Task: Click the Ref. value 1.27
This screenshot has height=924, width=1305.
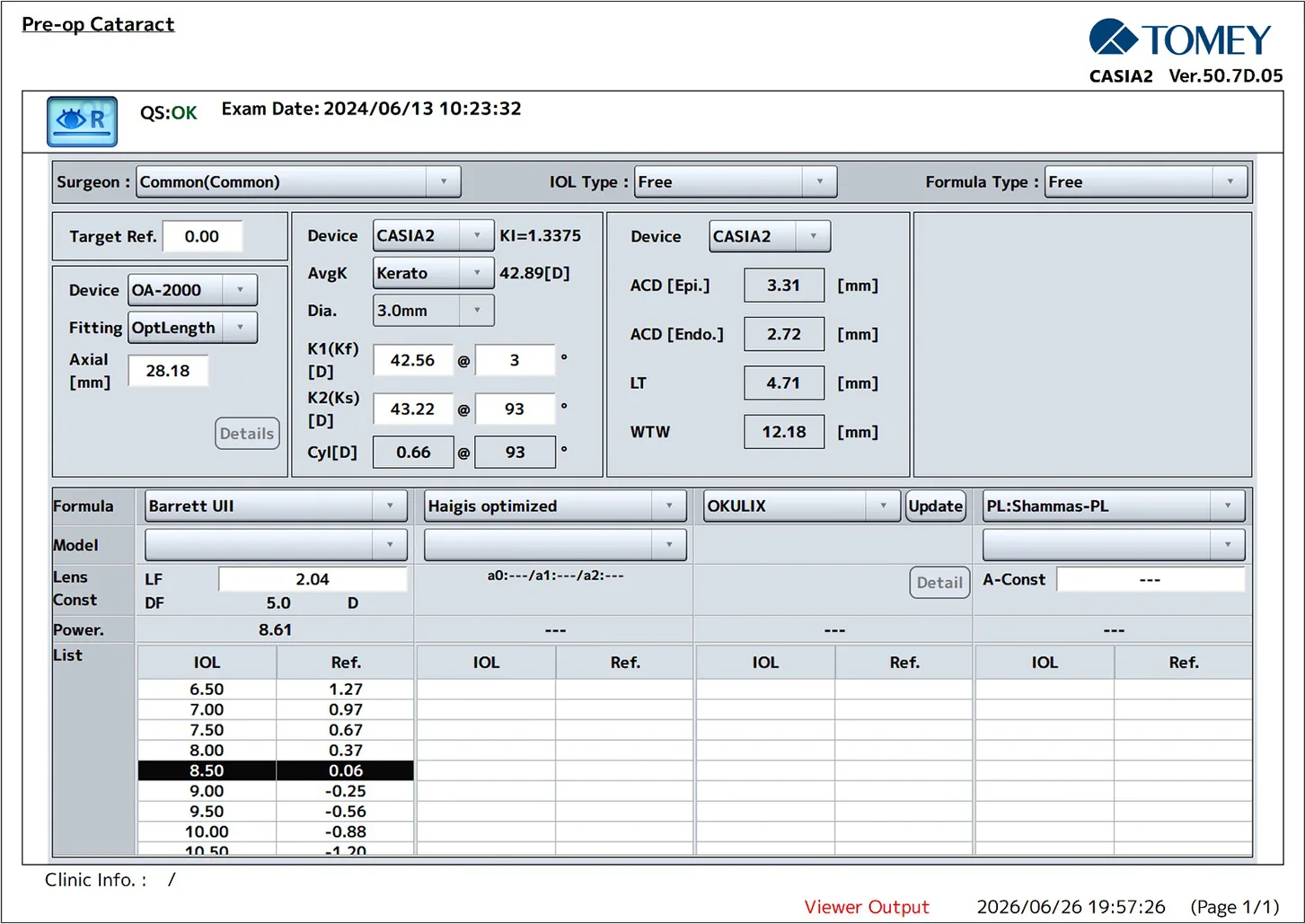Action: (346, 690)
